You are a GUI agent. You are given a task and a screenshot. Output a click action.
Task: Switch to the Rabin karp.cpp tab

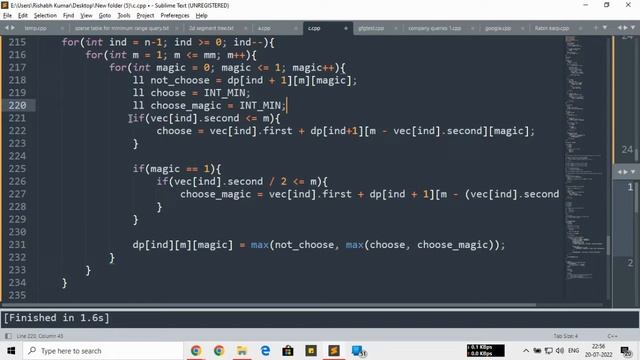coord(551,28)
